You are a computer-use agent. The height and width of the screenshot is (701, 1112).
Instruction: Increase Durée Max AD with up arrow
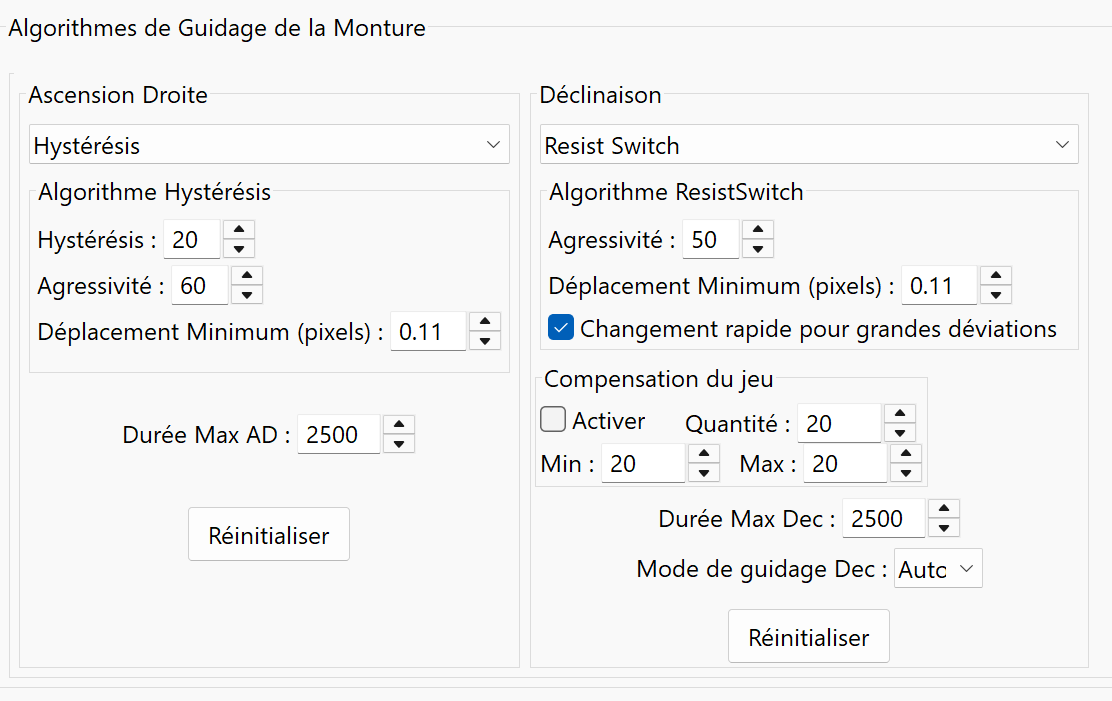pyautogui.click(x=399, y=425)
